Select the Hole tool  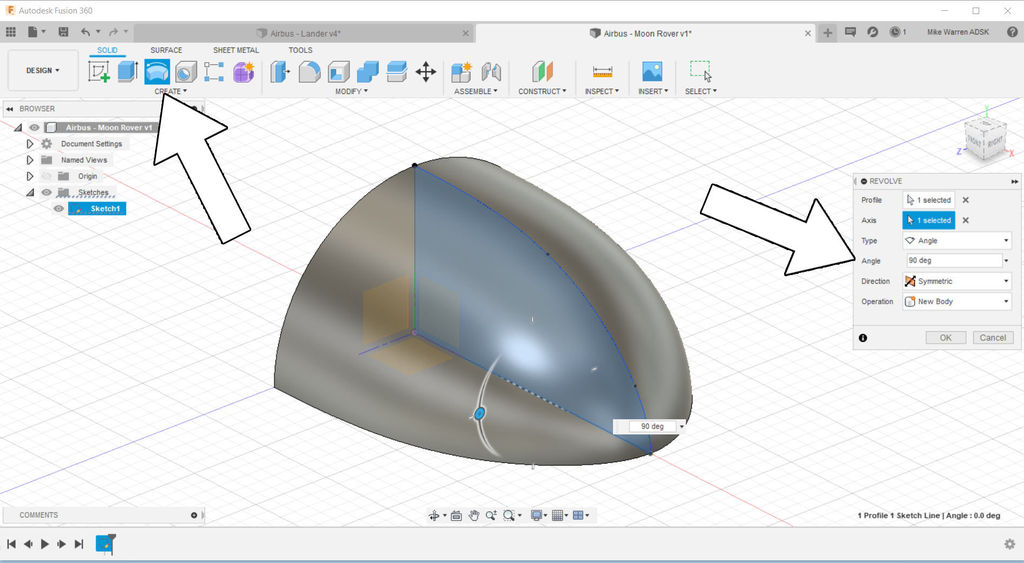tap(186, 71)
